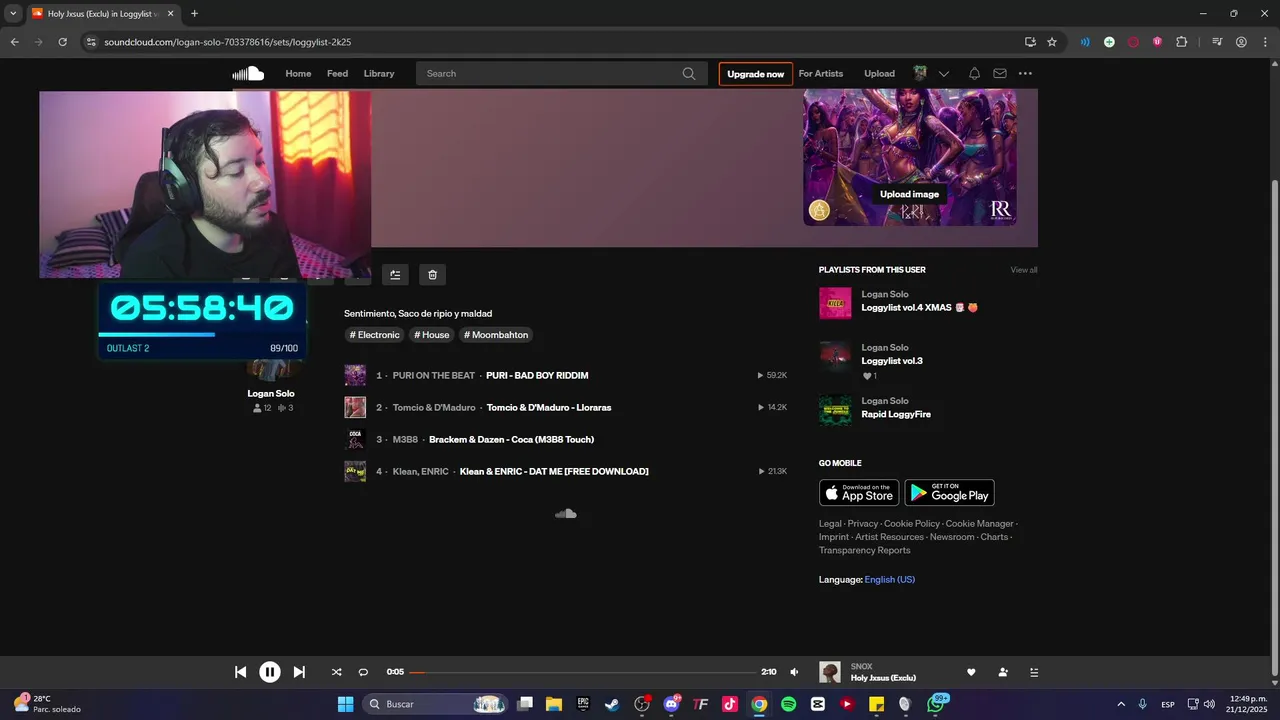Screen dimensions: 1280x720
Task: Toggle shuffle in player bar
Action: tap(337, 672)
